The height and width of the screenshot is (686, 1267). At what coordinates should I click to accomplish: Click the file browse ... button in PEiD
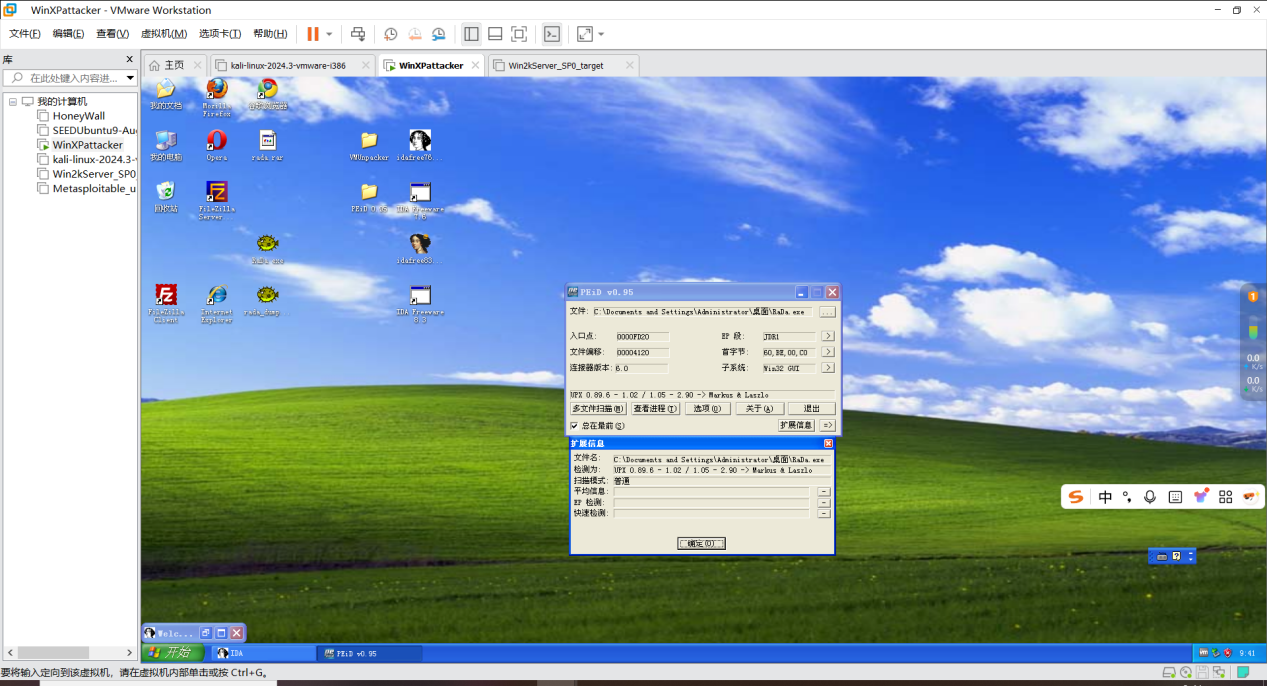pos(827,312)
